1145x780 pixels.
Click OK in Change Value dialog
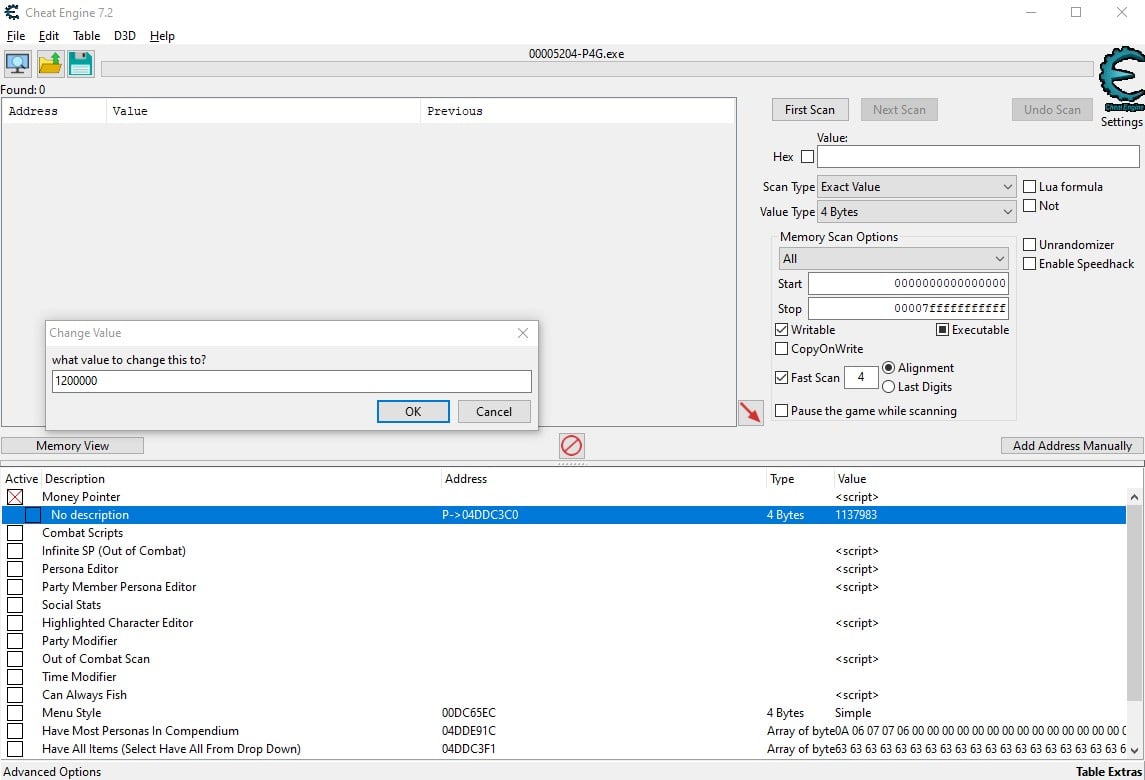[x=413, y=411]
